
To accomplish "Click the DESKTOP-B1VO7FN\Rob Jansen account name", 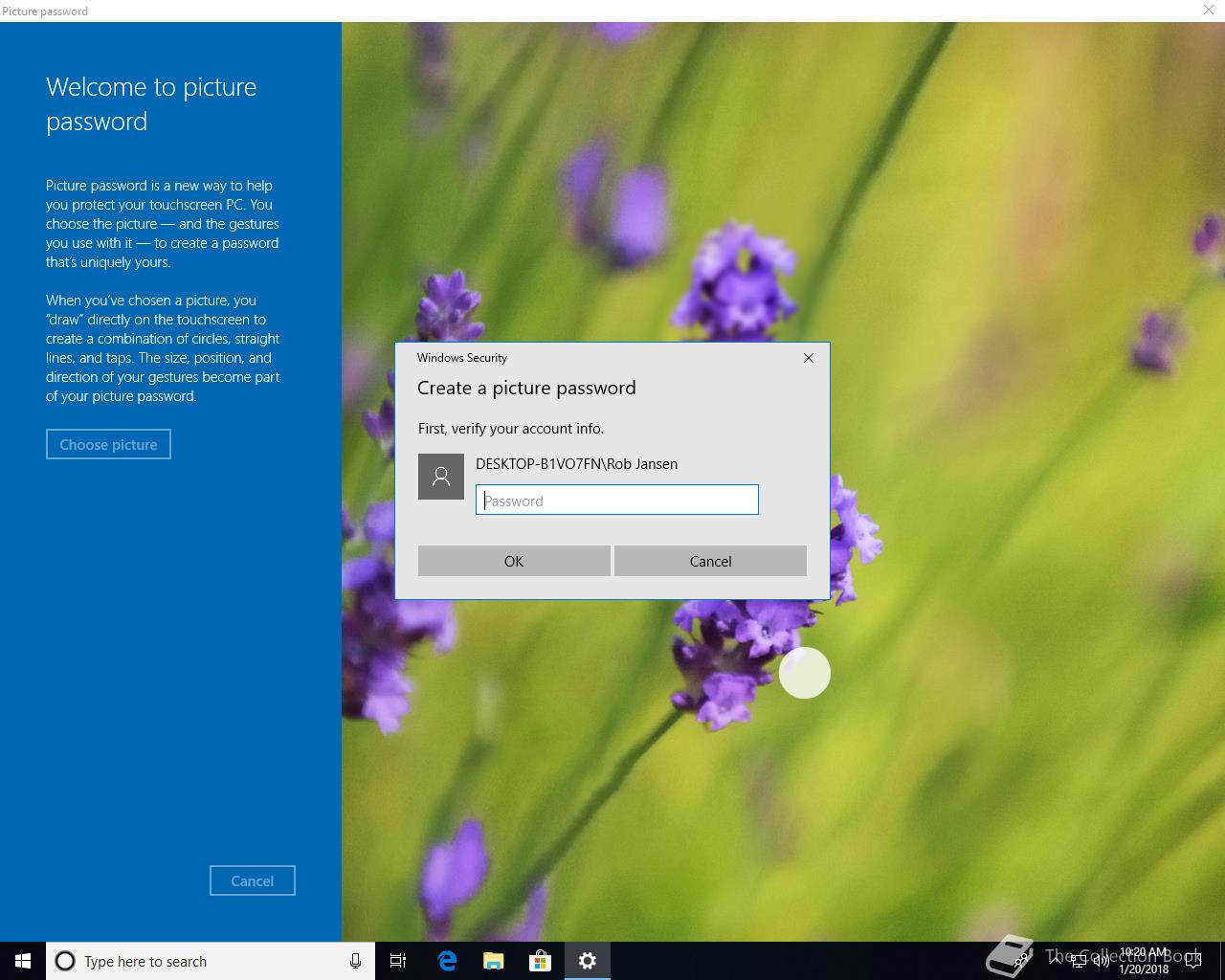I will (x=576, y=464).
